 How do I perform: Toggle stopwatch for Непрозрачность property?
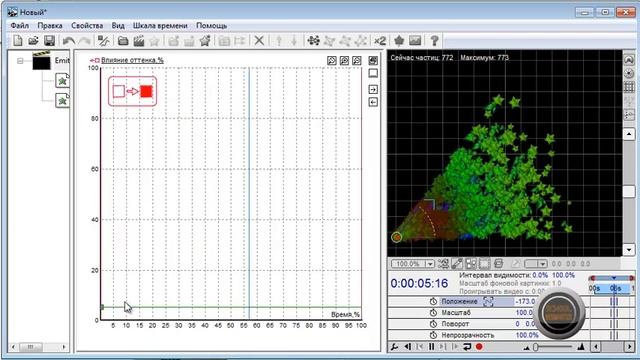(433, 335)
